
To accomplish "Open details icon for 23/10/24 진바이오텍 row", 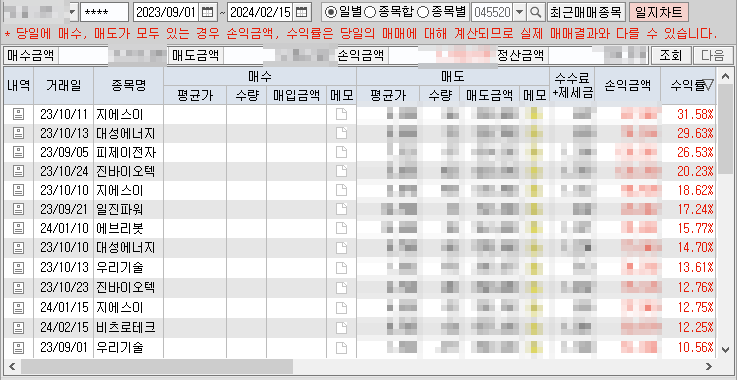I will (18, 172).
